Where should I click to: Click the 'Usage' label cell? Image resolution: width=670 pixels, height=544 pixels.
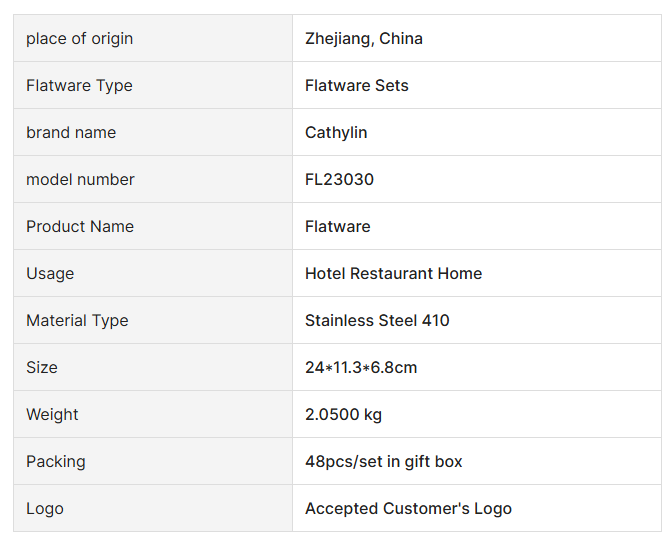click(50, 274)
